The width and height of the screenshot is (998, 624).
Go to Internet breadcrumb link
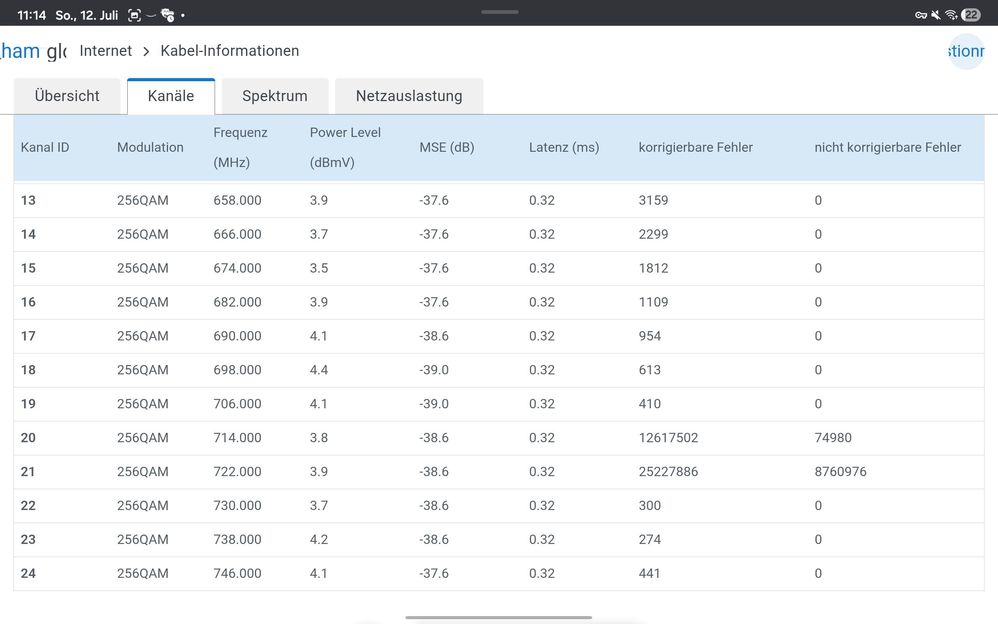pyautogui.click(x=106, y=51)
